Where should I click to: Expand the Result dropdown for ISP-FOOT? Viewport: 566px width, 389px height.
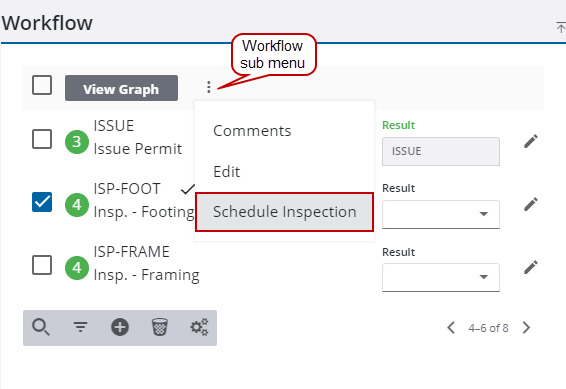pos(441,214)
